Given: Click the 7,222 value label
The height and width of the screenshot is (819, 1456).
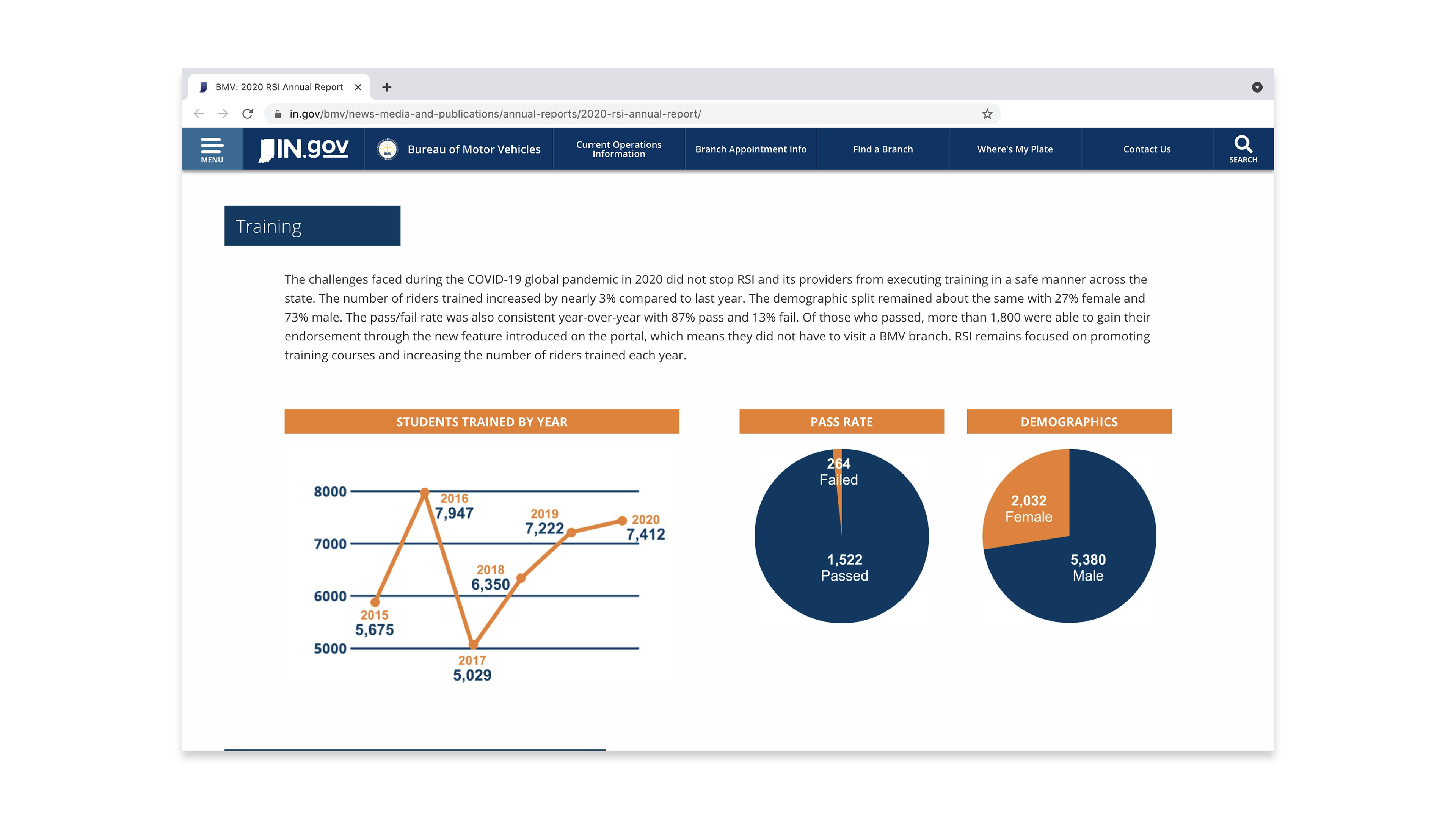Looking at the screenshot, I should click(x=544, y=529).
